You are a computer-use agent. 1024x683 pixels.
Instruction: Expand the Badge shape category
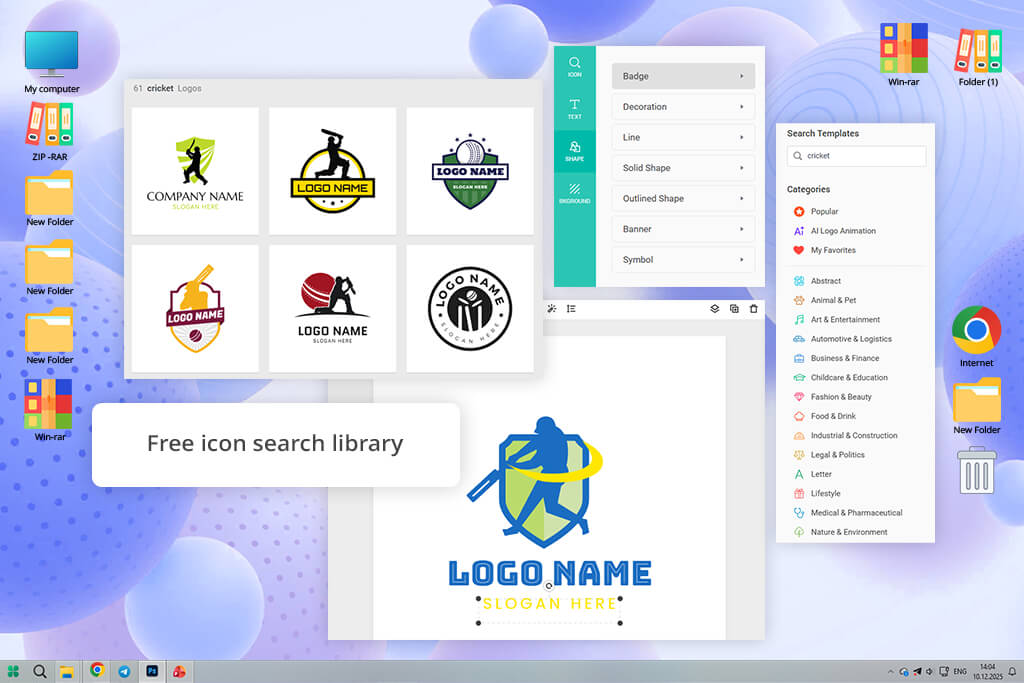click(683, 76)
